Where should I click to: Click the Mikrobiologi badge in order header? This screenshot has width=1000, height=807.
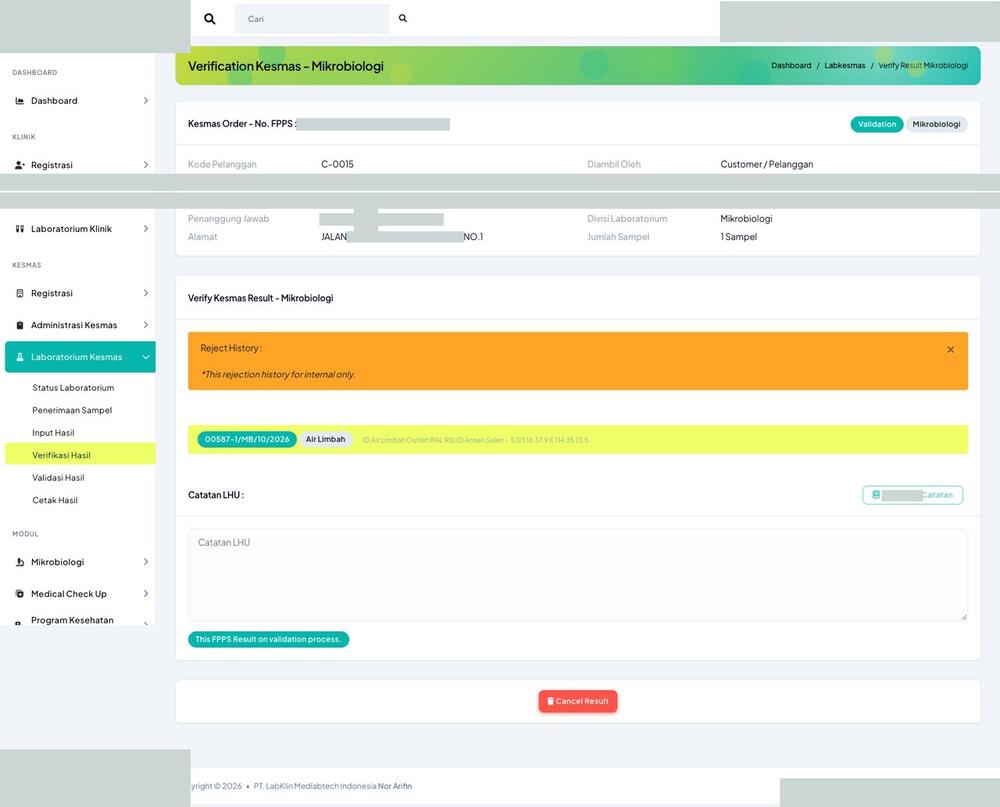(936, 124)
